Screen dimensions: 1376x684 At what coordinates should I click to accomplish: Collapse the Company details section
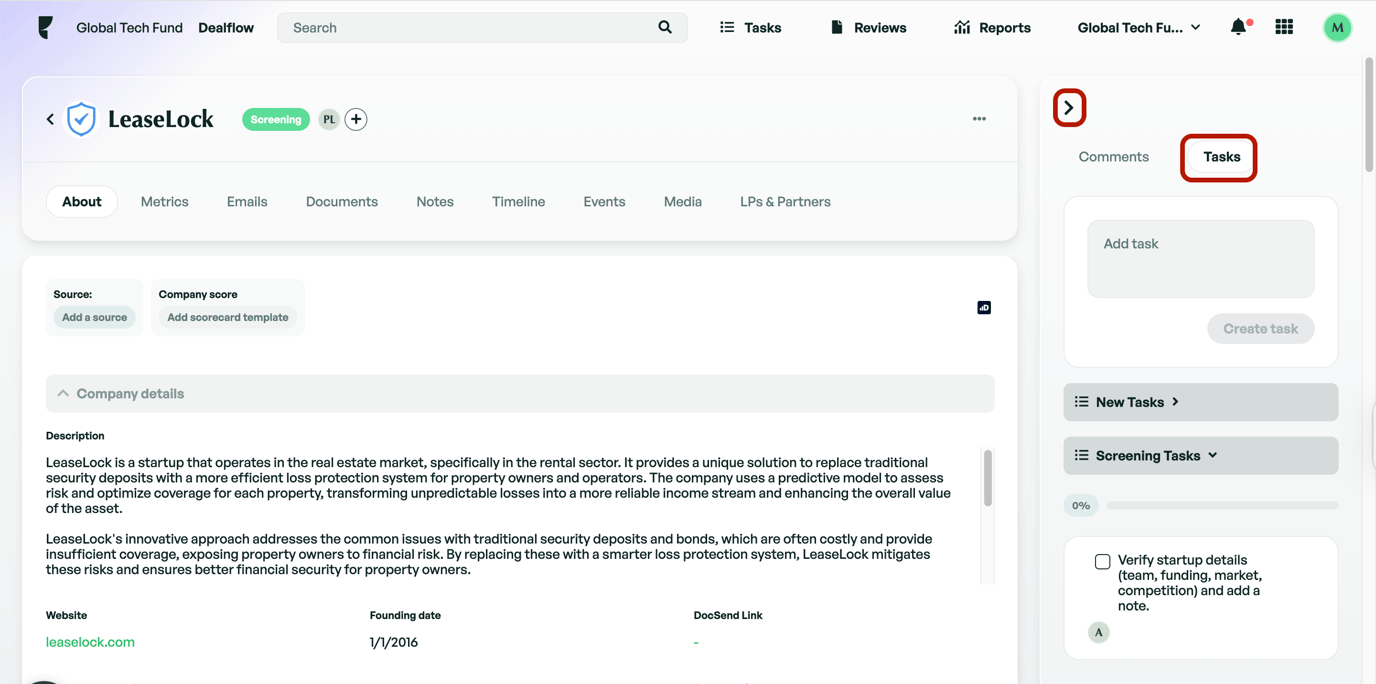63,393
